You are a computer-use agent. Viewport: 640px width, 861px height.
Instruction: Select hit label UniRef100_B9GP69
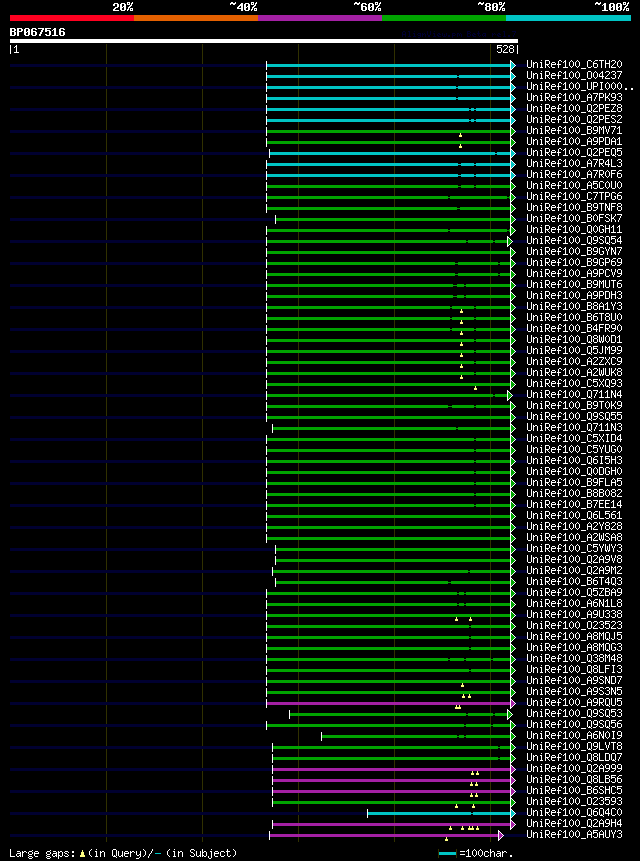pyautogui.click(x=574, y=262)
